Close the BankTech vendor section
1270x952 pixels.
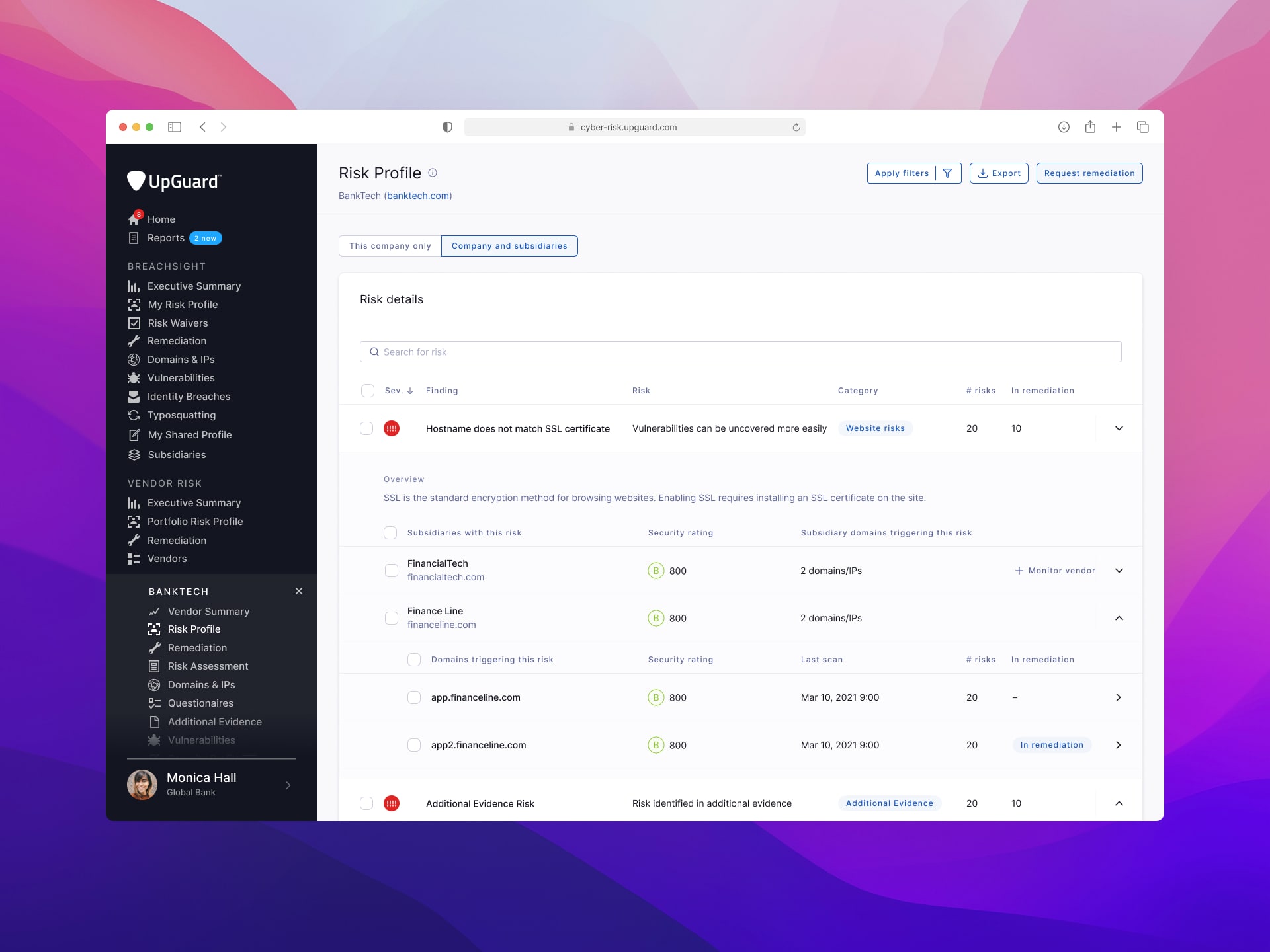click(299, 591)
